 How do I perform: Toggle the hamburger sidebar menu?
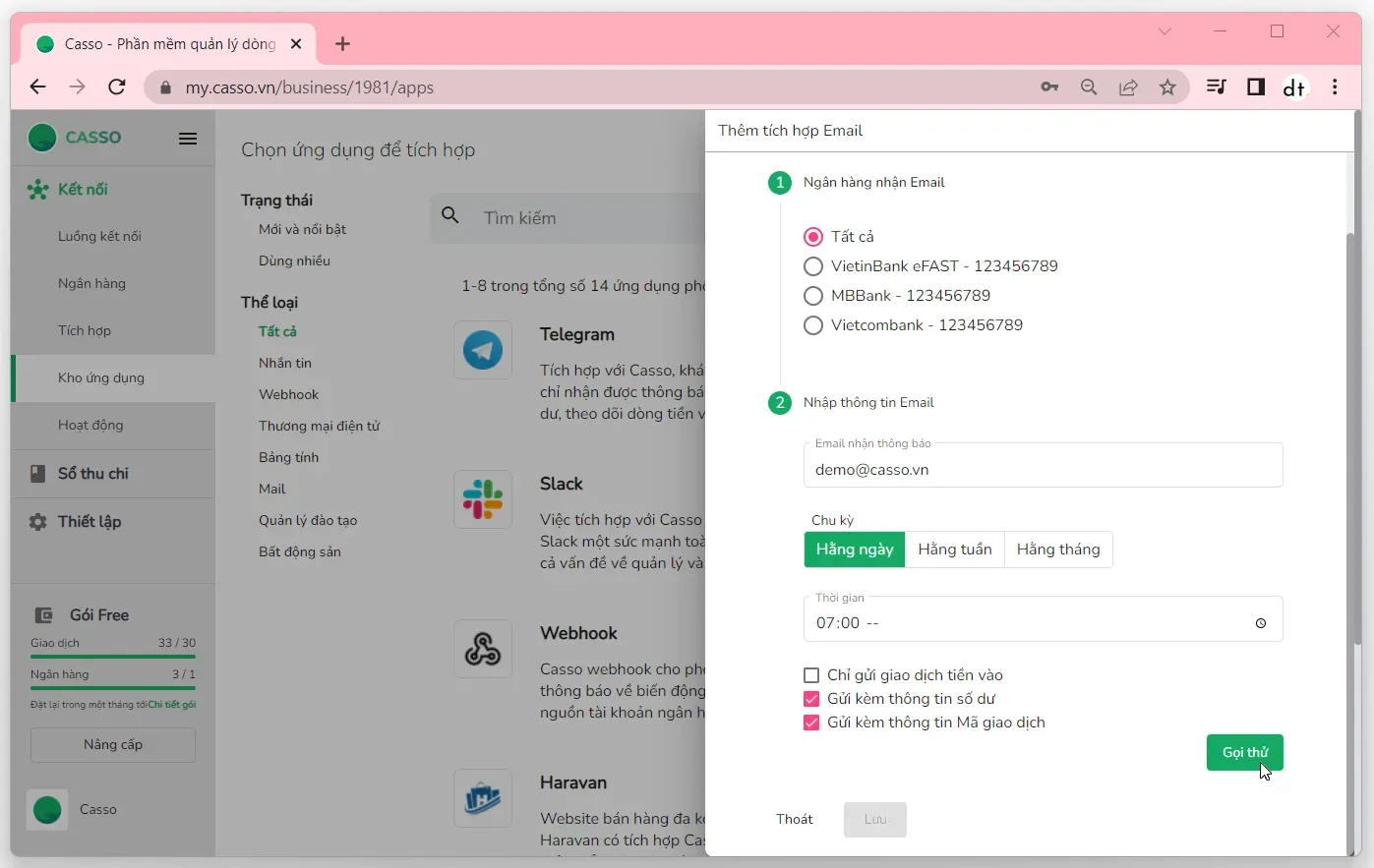(188, 139)
